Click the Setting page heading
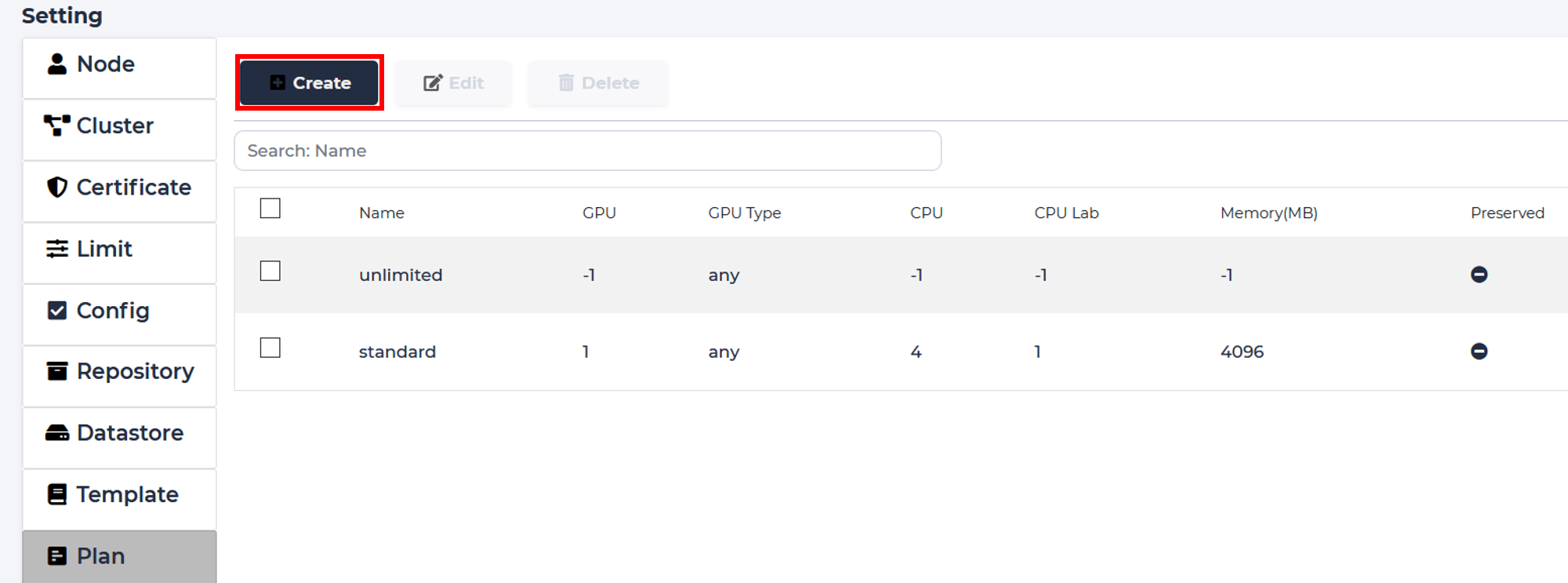Viewport: 1568px width, 583px height. click(62, 16)
